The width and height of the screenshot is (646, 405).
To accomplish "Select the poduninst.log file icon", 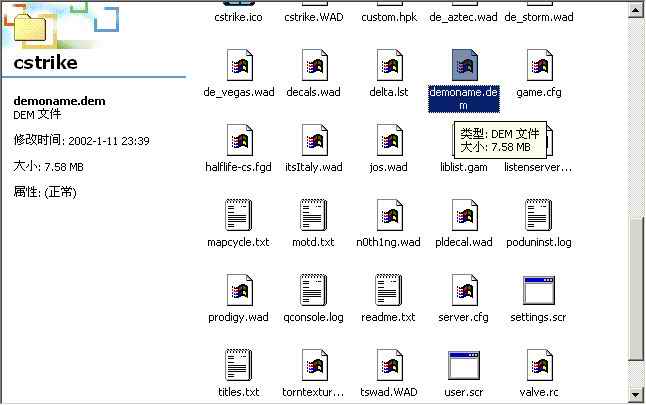I will (539, 216).
